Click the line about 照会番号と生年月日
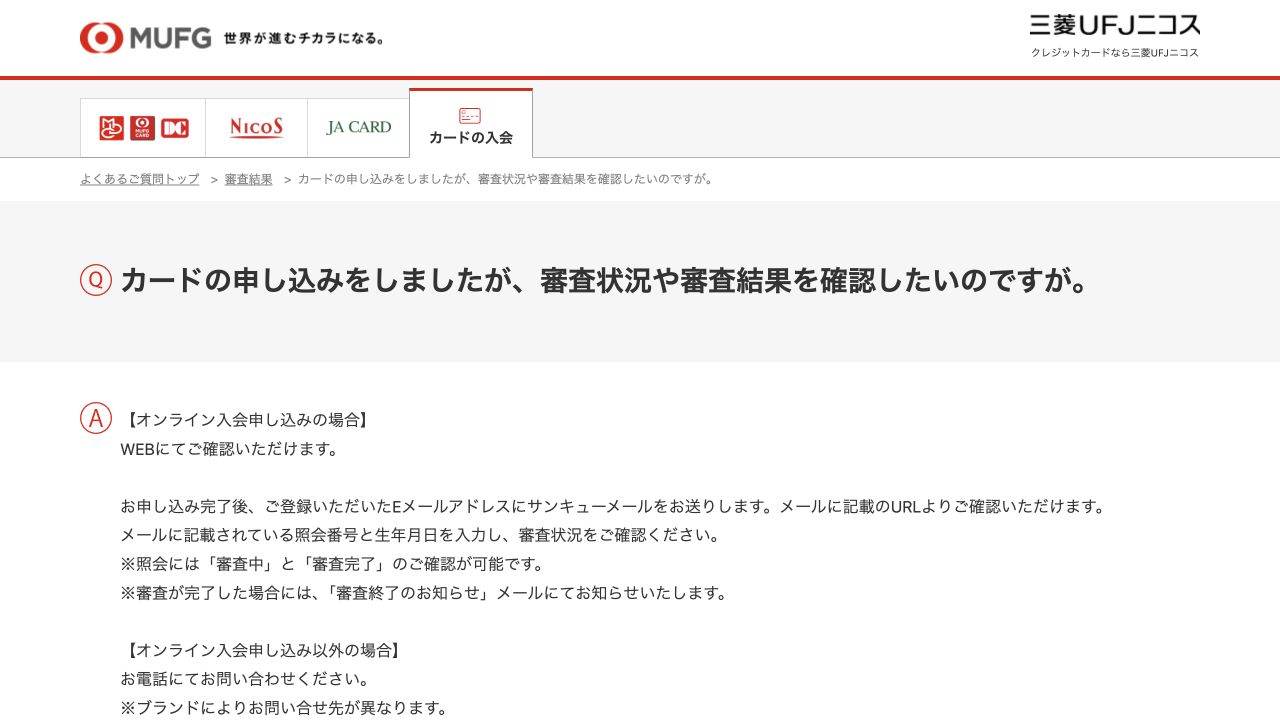The width and height of the screenshot is (1280, 720). [421, 535]
